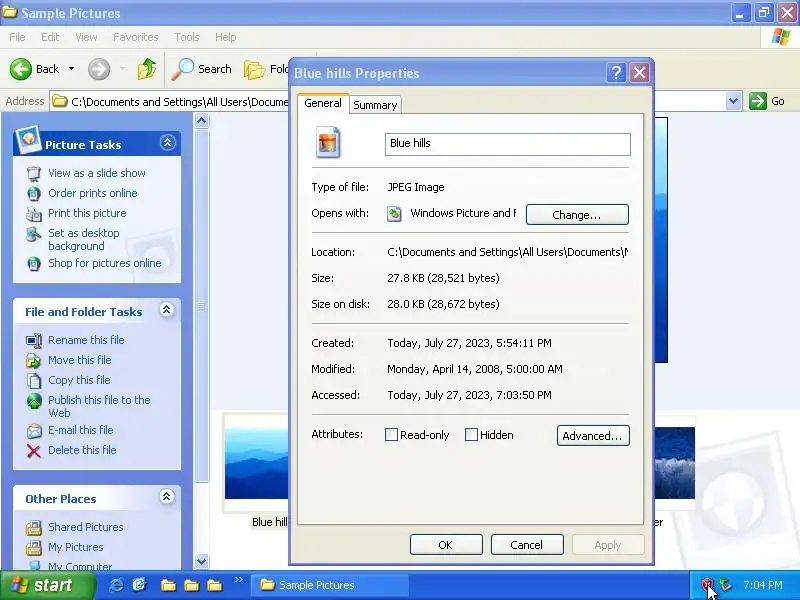Toggle the Folders toolbar button
The height and width of the screenshot is (600, 800).
pyautogui.click(x=266, y=69)
